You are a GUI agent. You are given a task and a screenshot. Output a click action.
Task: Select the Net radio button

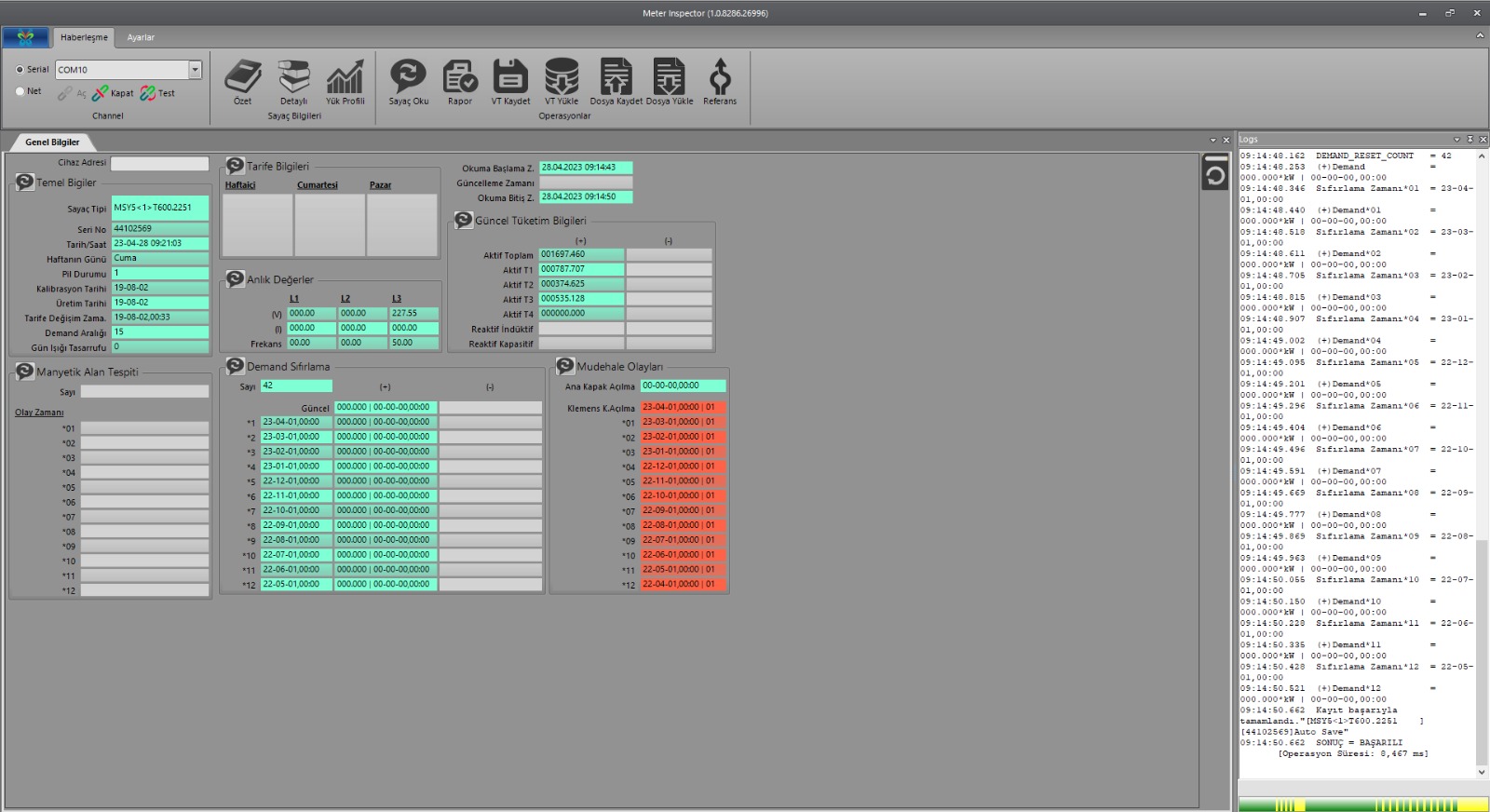coord(20,91)
